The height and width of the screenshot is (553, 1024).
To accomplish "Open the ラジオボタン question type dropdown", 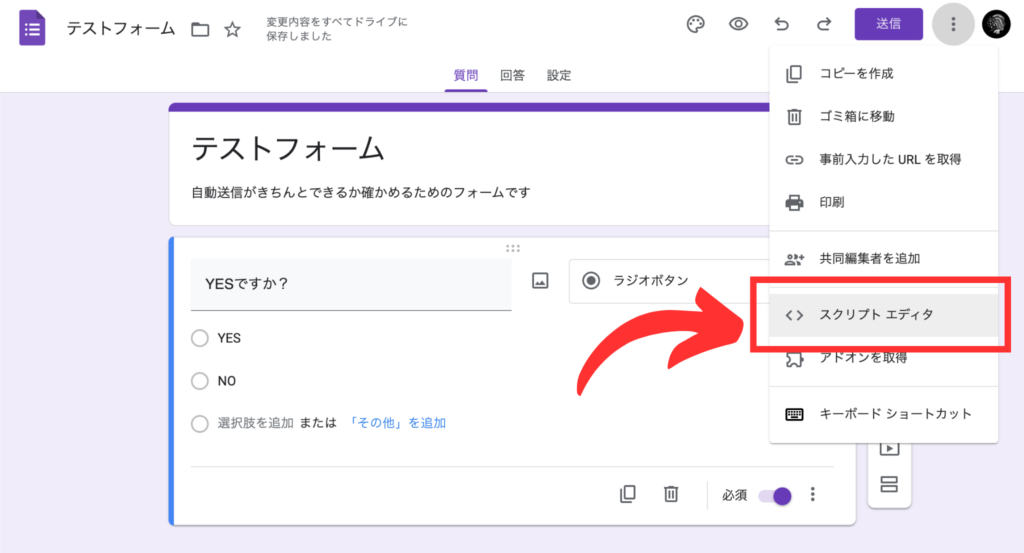I will pos(660,281).
